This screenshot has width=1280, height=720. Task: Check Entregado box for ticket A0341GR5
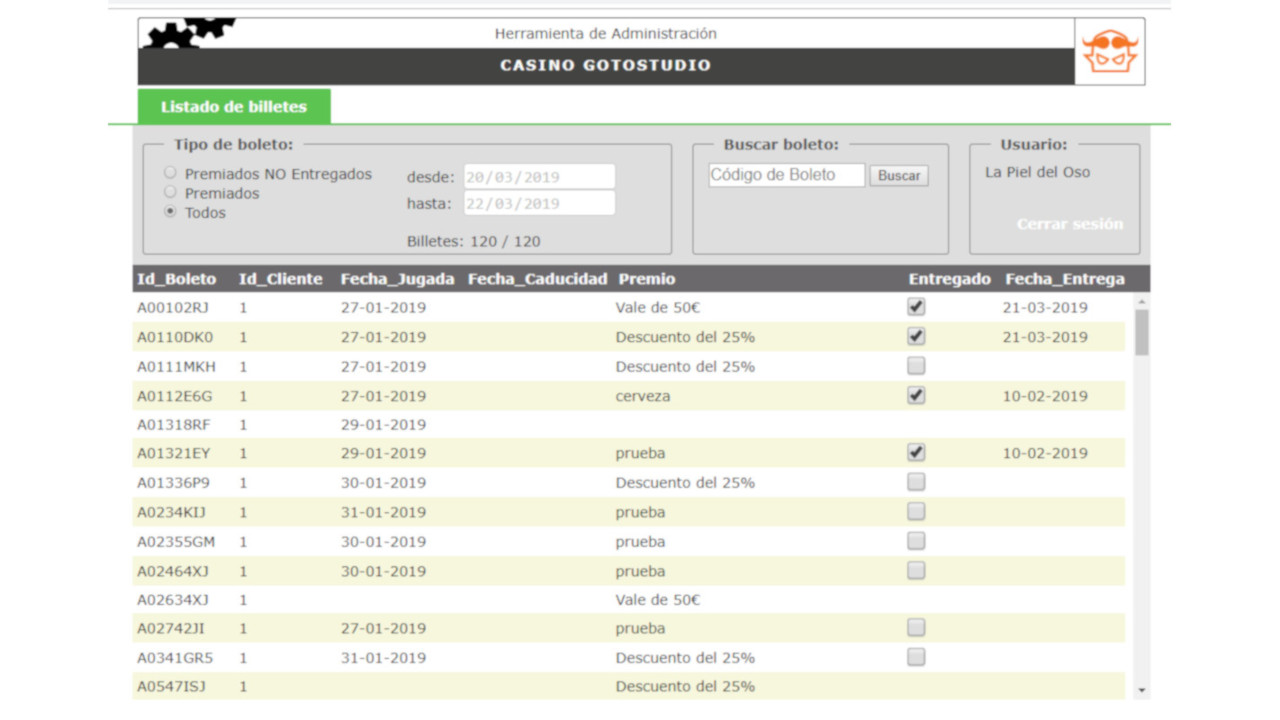(916, 657)
